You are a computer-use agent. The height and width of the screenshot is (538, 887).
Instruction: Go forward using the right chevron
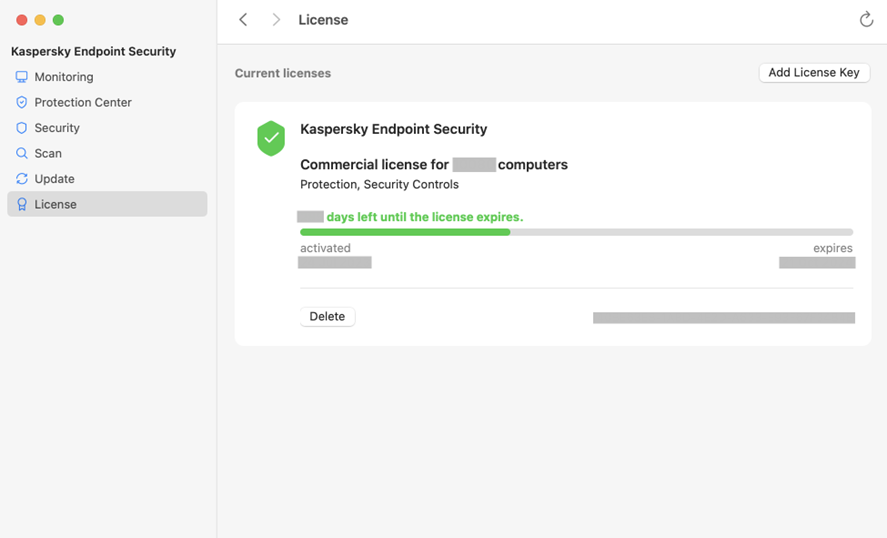276,20
